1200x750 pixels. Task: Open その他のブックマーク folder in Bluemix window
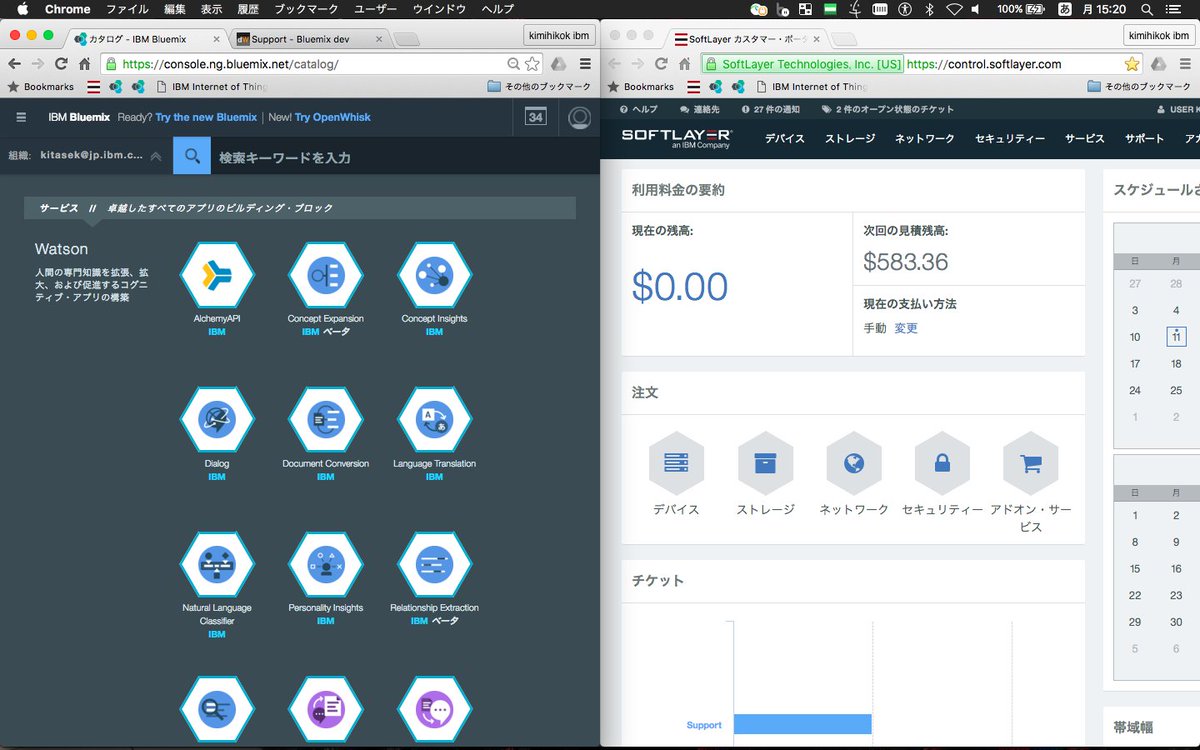(x=539, y=86)
